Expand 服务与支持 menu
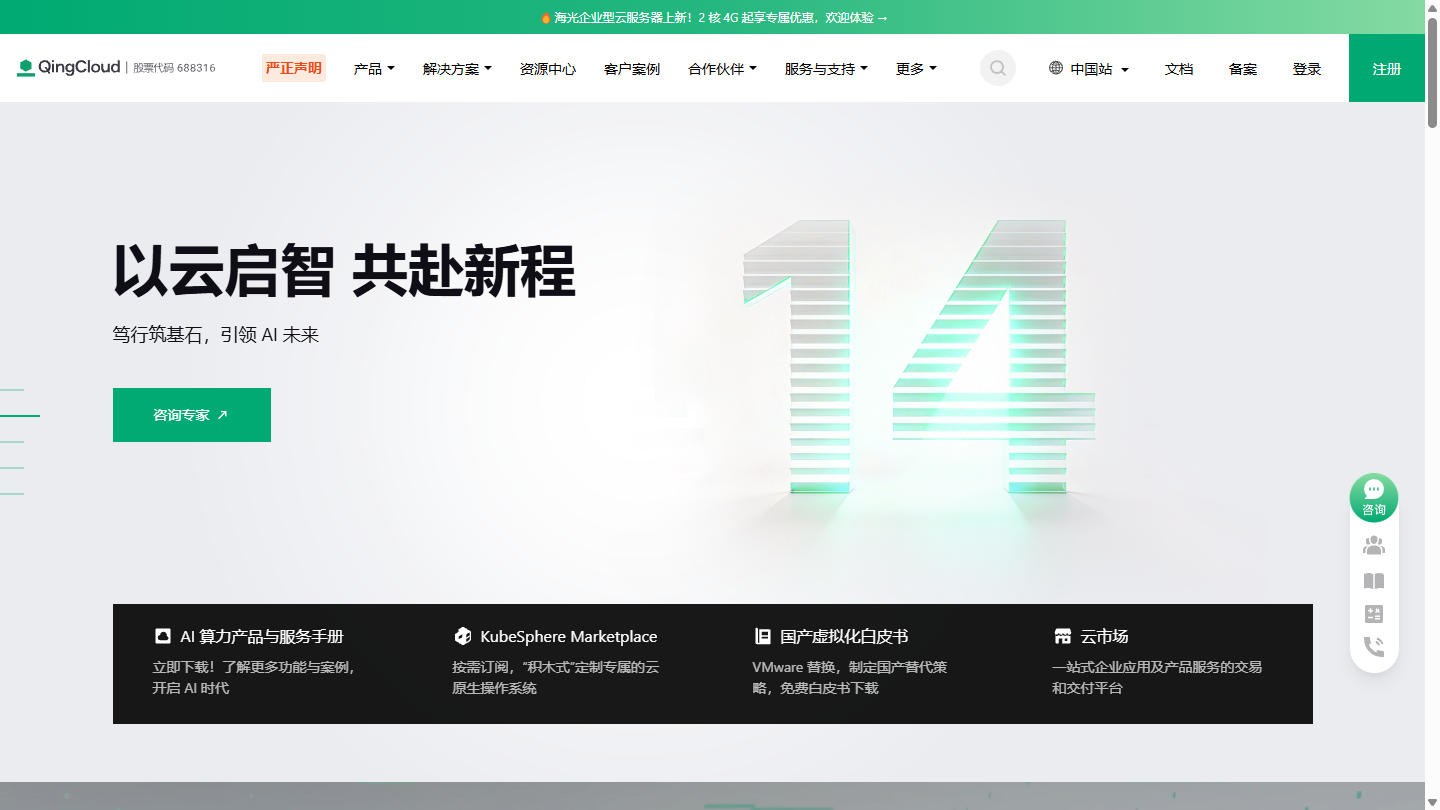 [826, 69]
